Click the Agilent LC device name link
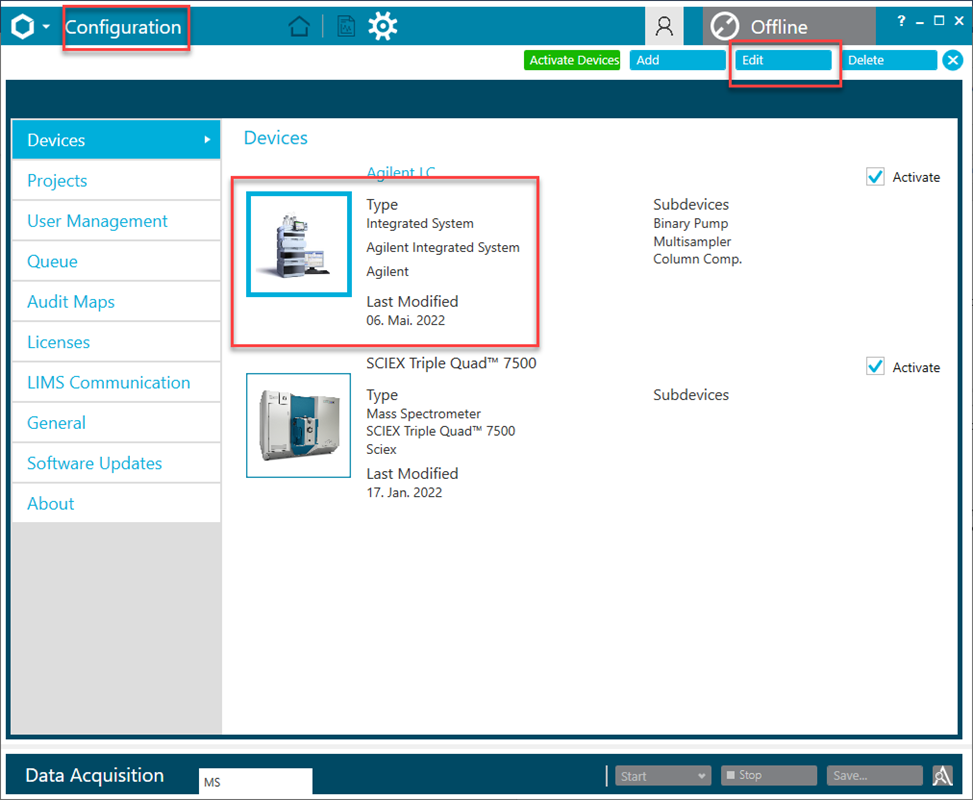The image size is (973, 800). coord(401,172)
